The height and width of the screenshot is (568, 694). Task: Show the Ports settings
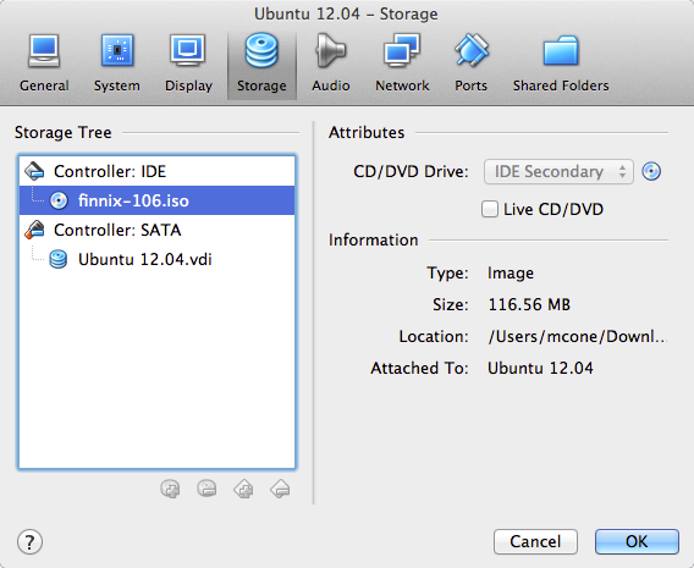(x=471, y=62)
